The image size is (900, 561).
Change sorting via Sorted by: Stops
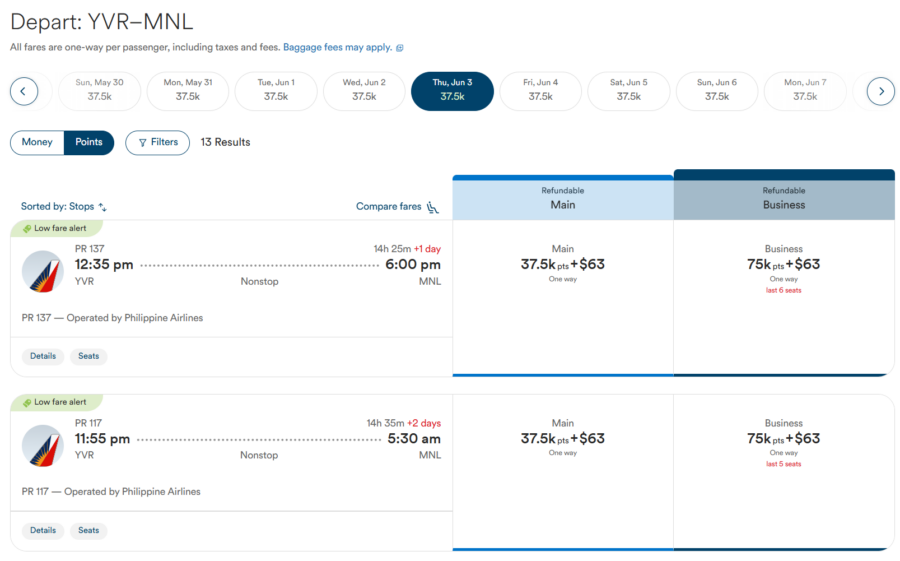point(64,207)
